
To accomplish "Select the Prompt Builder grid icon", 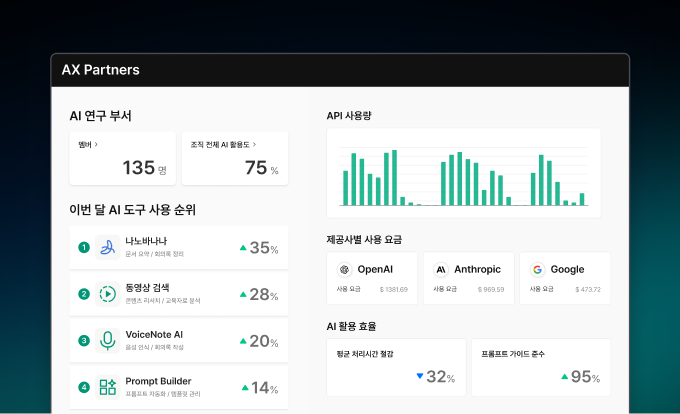I will (x=108, y=387).
